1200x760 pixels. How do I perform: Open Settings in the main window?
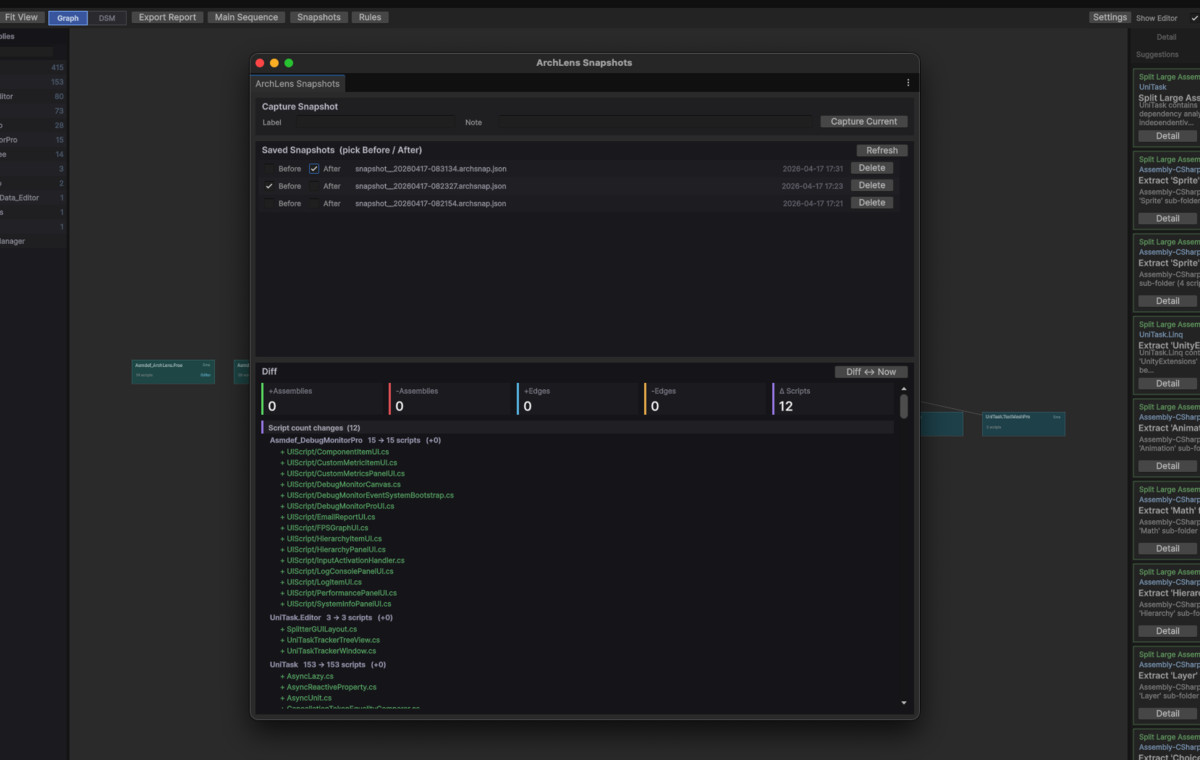(1110, 17)
